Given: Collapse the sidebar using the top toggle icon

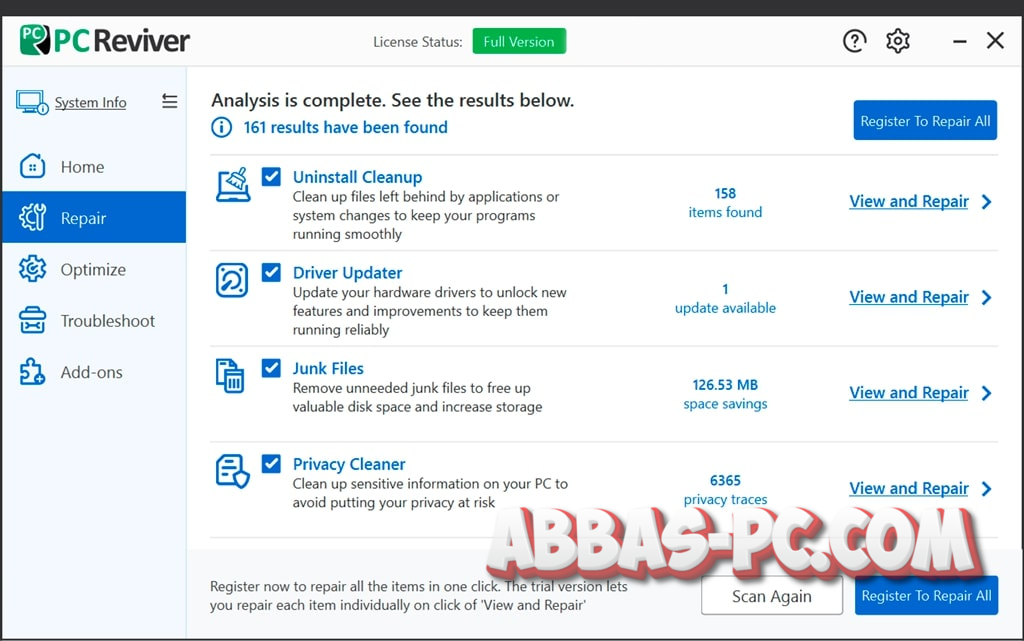Looking at the screenshot, I should (x=169, y=101).
